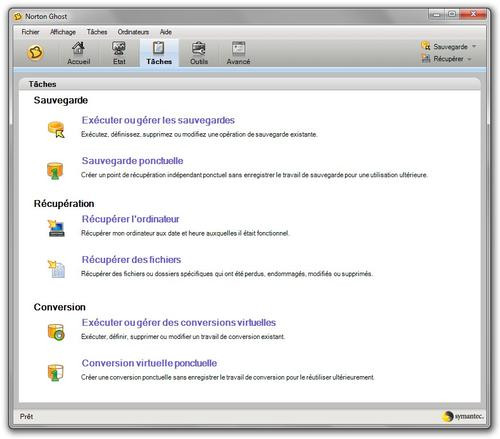Close the Norton Ghost window
This screenshot has width=500, height=439.
473,14
